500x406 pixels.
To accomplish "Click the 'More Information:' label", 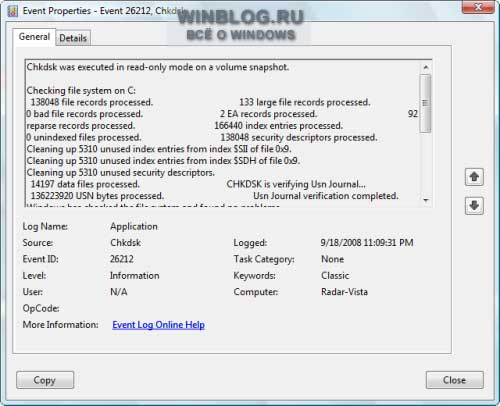I will (60, 324).
